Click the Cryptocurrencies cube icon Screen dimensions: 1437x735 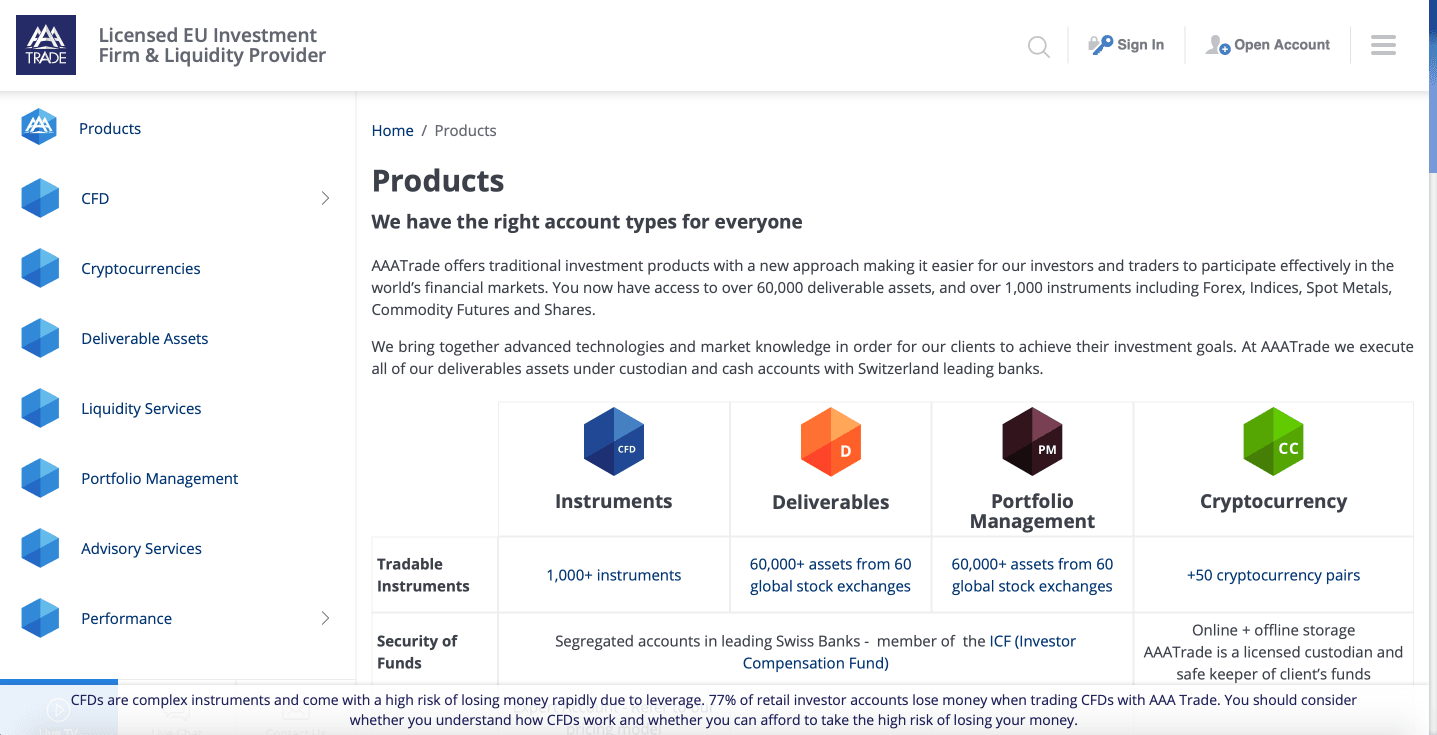click(x=40, y=268)
